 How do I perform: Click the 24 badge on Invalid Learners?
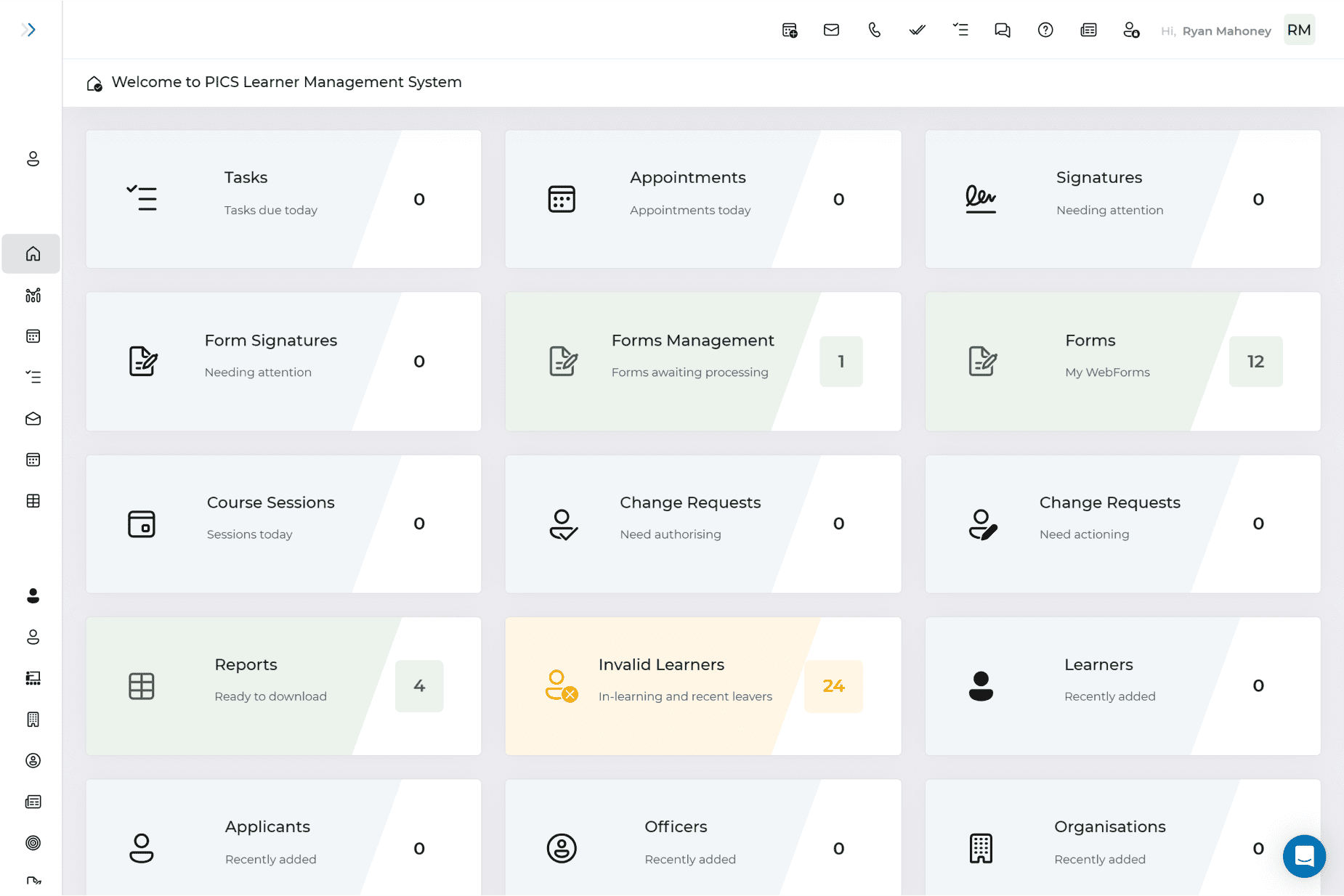833,686
